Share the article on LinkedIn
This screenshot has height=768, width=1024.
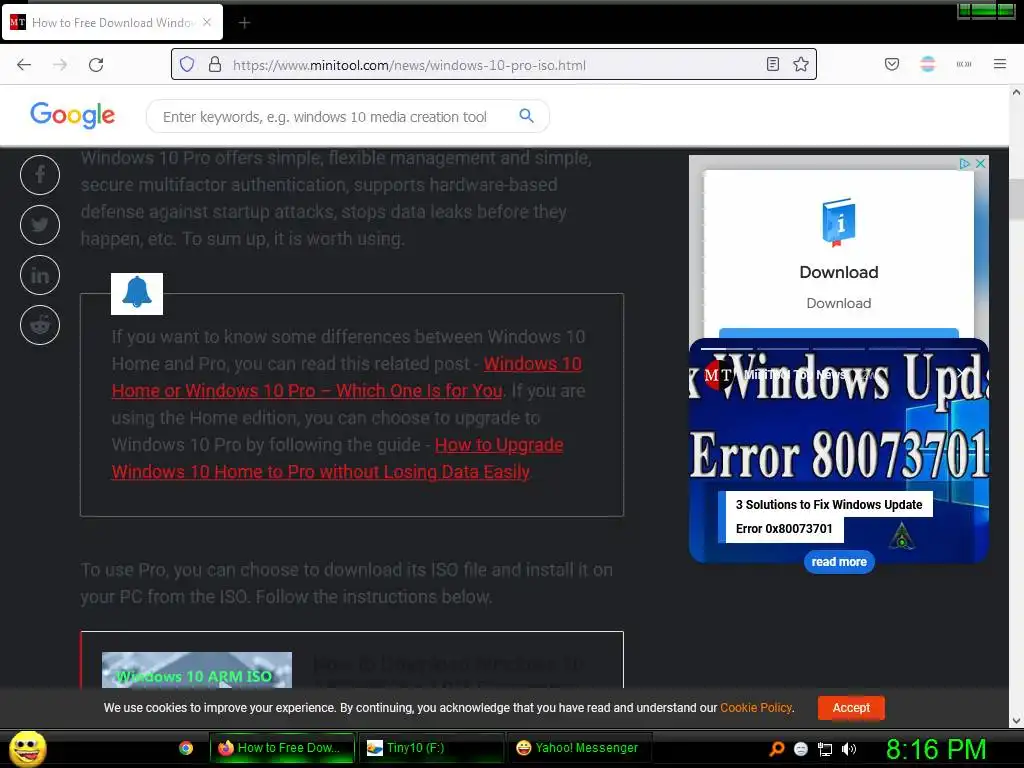40,275
